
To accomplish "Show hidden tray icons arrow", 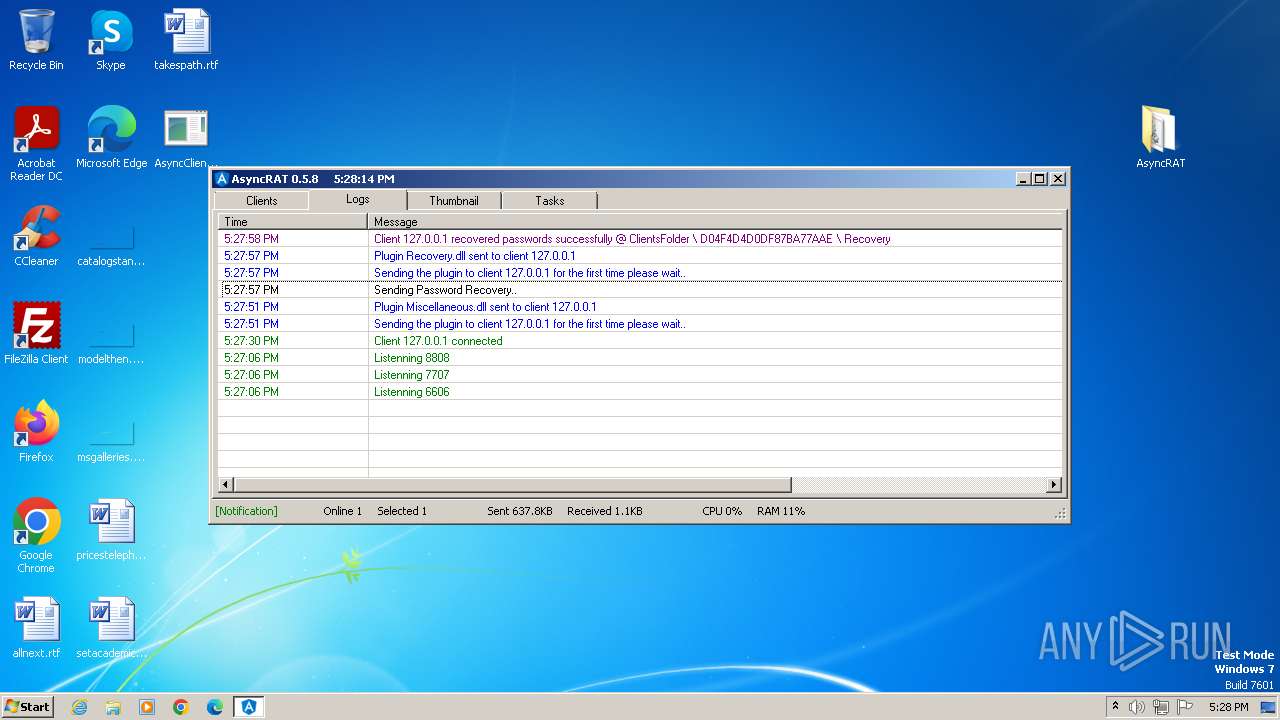I will pos(1115,707).
